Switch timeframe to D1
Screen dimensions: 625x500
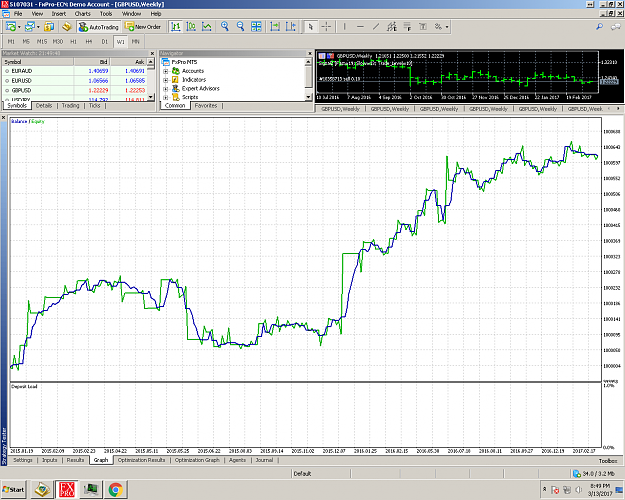click(x=104, y=41)
